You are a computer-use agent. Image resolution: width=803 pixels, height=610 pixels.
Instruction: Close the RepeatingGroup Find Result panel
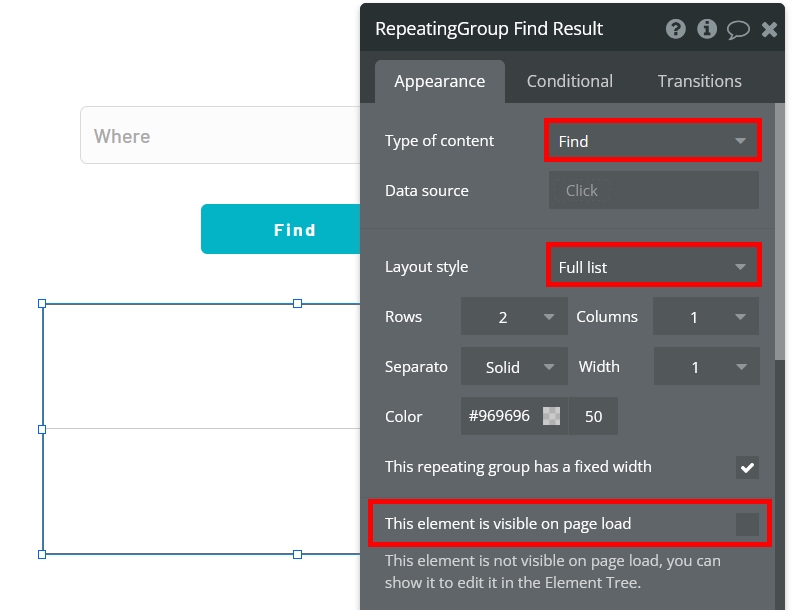tap(769, 30)
